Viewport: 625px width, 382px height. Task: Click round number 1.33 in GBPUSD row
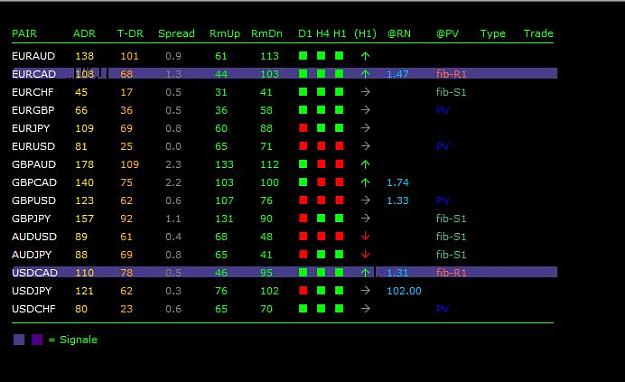[x=398, y=201]
